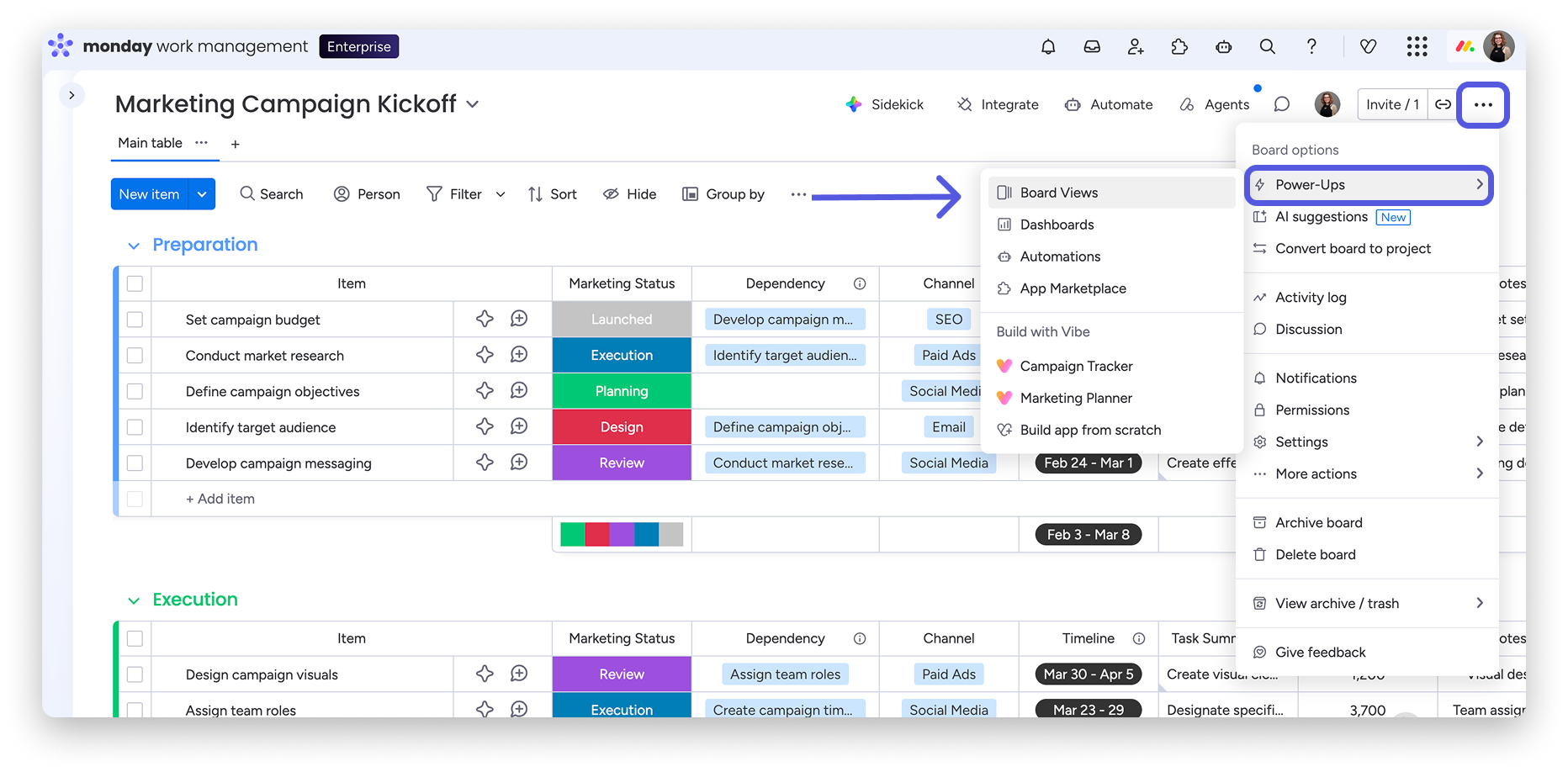Choose Automations in the submenu

[1112, 256]
